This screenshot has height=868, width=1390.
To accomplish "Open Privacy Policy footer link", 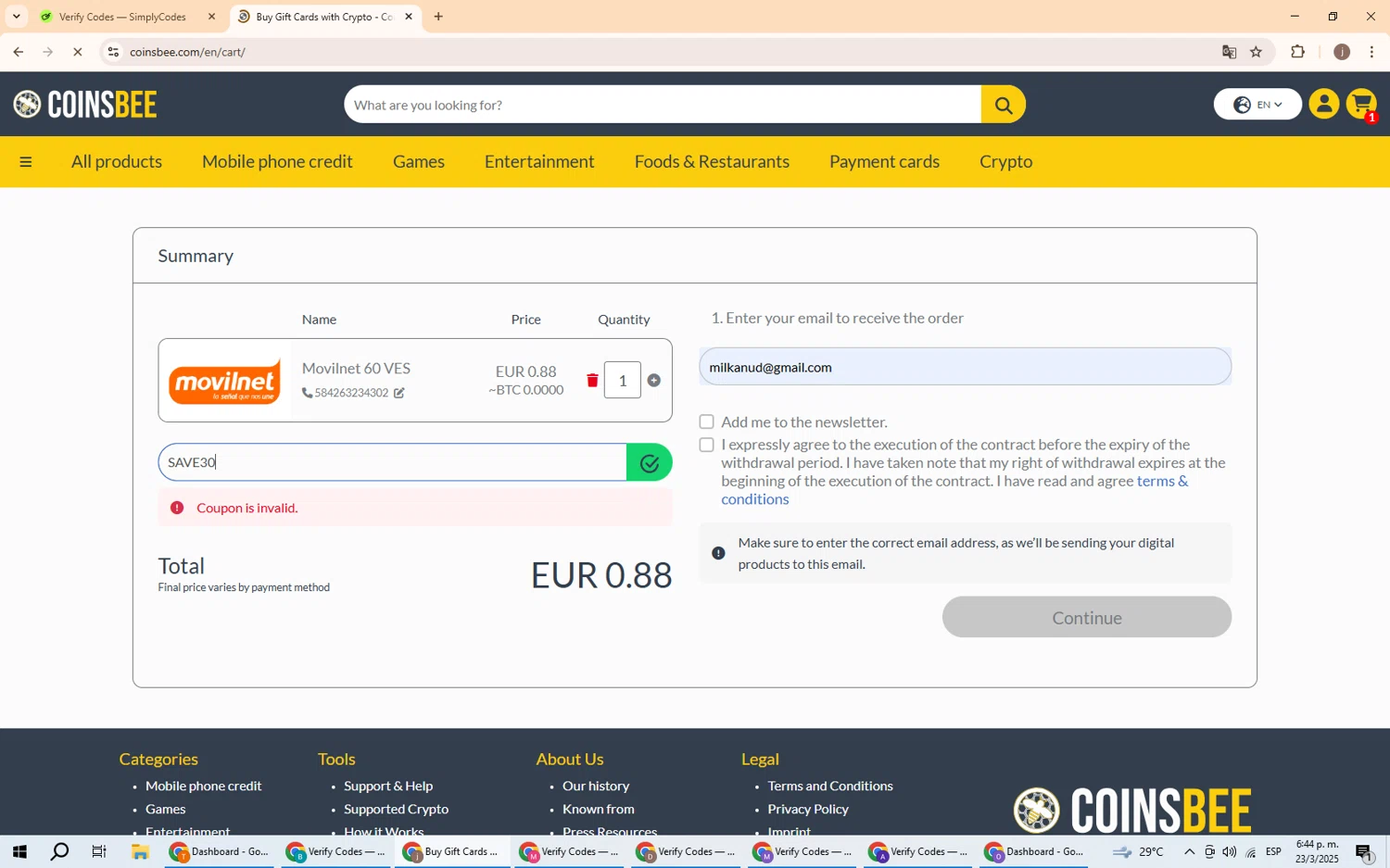I will pos(808,809).
